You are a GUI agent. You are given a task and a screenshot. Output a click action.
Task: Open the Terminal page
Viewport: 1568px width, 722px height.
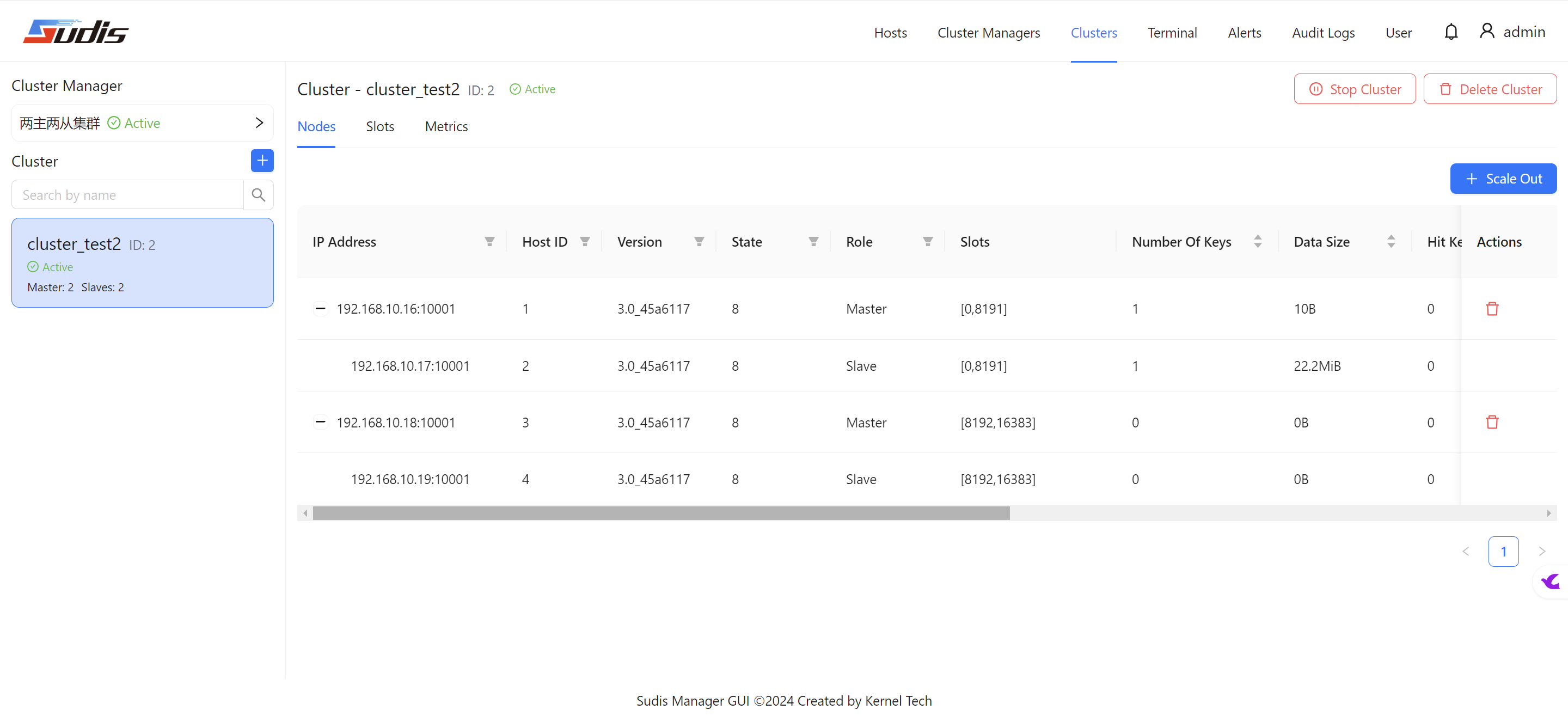pos(1172,33)
